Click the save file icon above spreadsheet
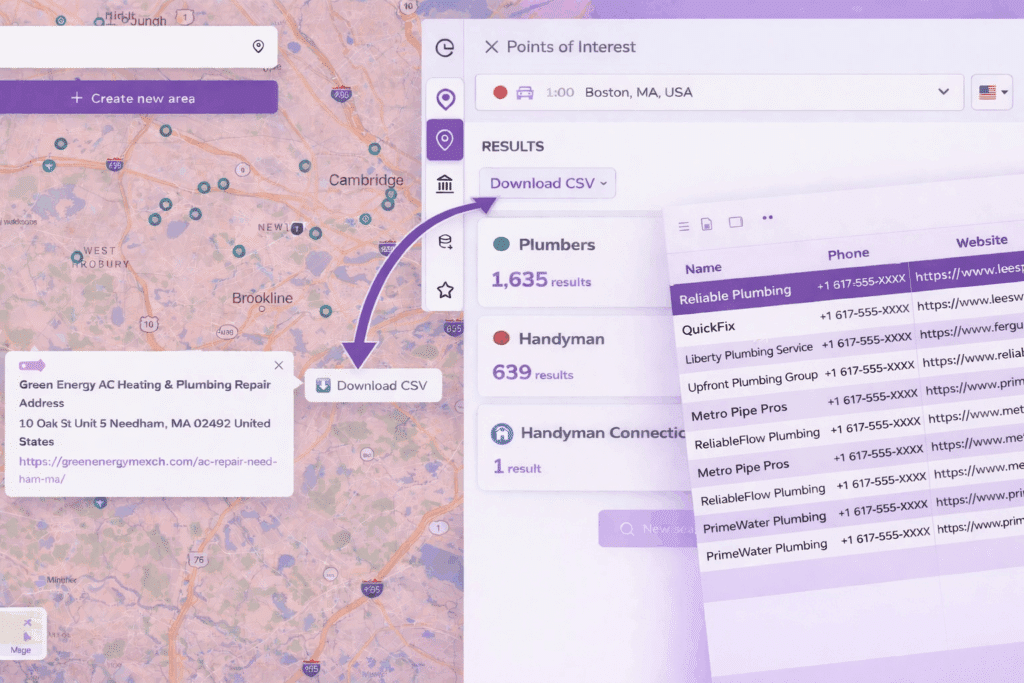Screen dimensions: 1024x683 pyautogui.click(x=707, y=224)
